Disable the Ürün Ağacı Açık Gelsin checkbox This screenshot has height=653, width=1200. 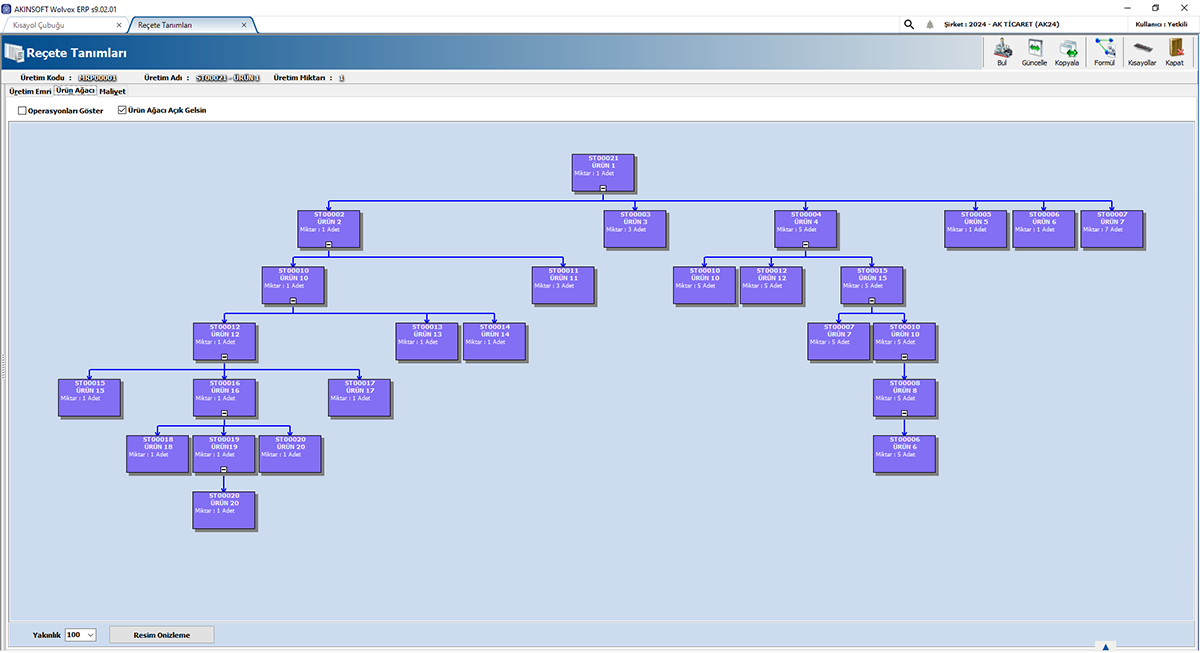[x=120, y=110]
